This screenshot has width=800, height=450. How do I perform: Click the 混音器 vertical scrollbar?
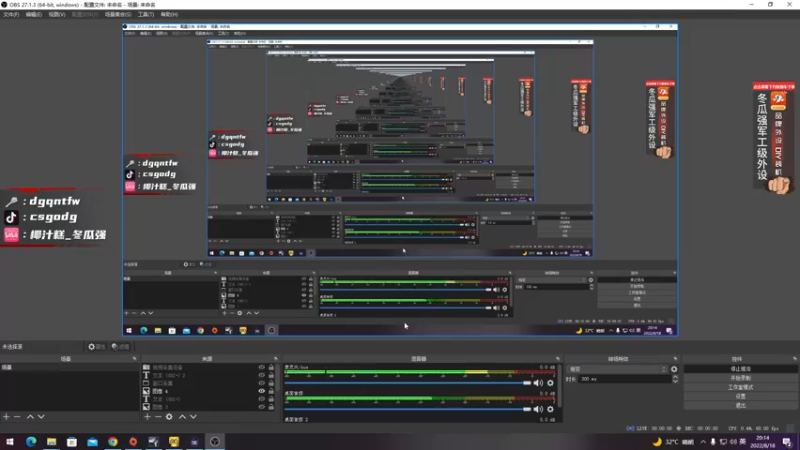click(x=560, y=386)
